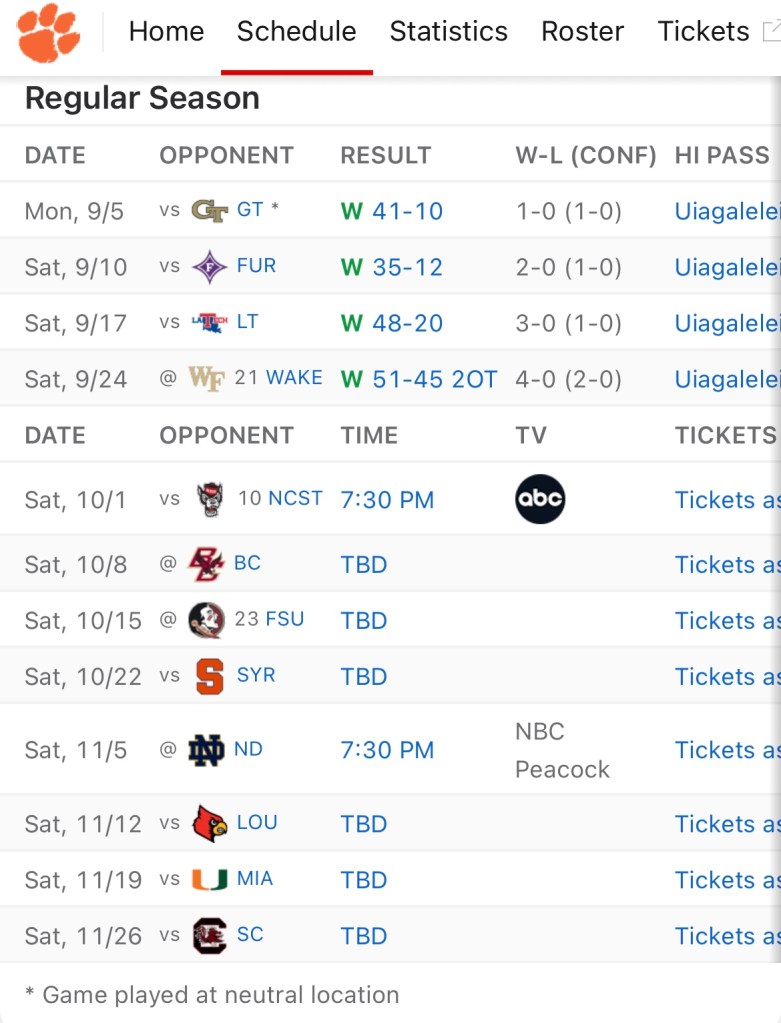
Task: Click the Wake Forest team logo
Action: (206, 379)
